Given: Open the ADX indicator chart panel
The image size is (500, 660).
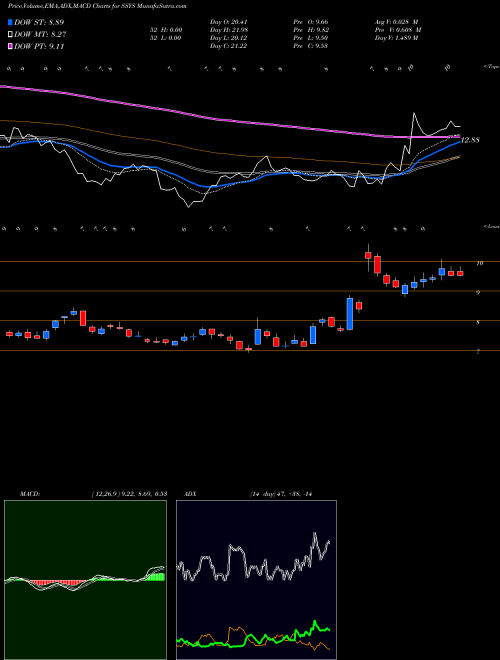Looking at the screenshot, I should click(256, 580).
